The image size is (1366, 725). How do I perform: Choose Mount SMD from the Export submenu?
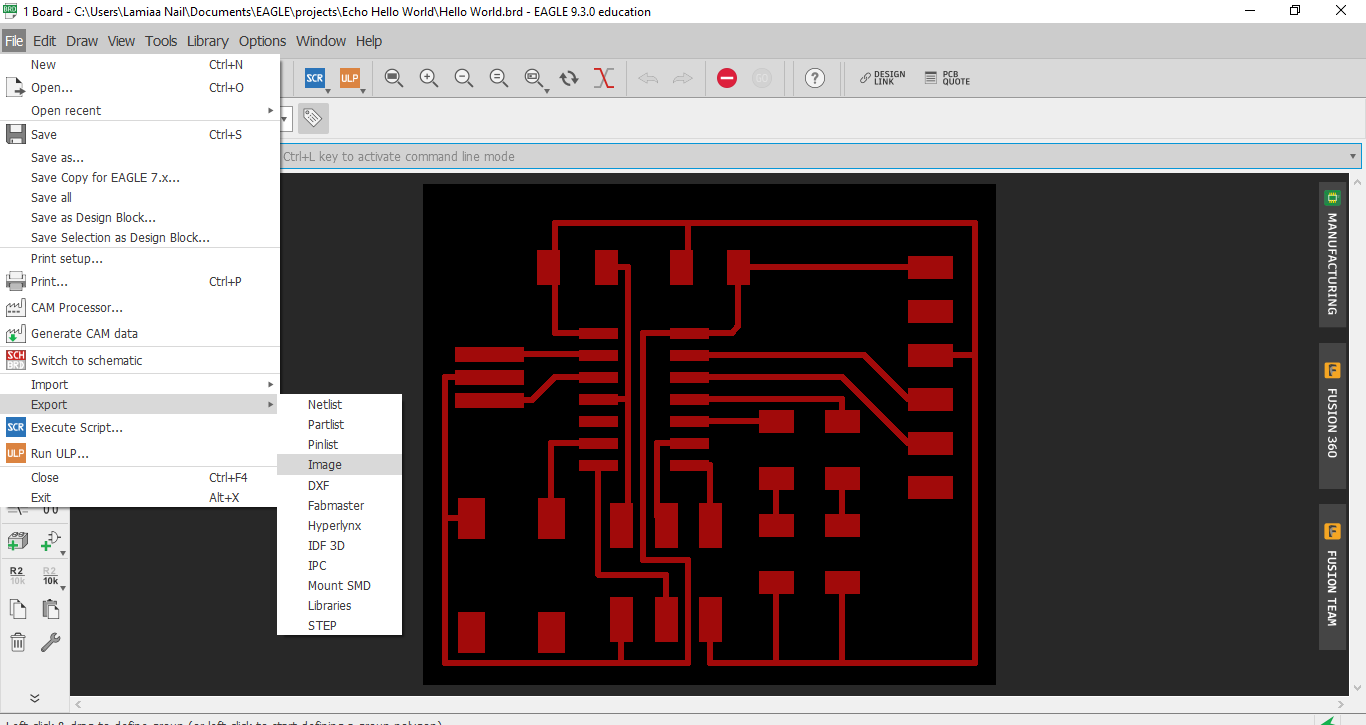point(339,585)
